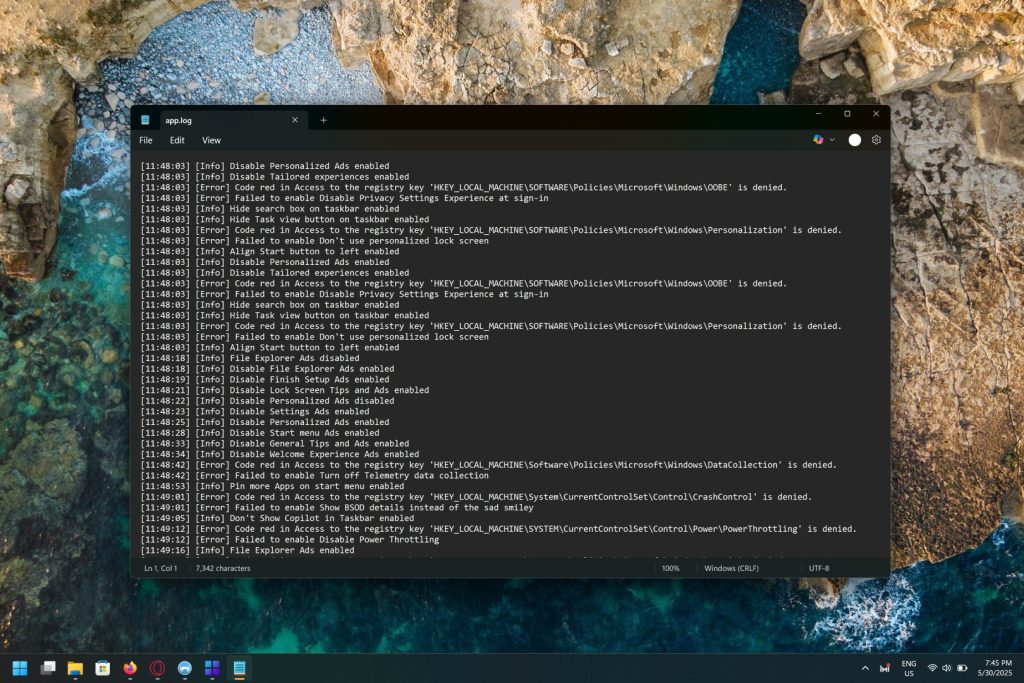Expand the Copilot dropdown chevron

pos(832,140)
